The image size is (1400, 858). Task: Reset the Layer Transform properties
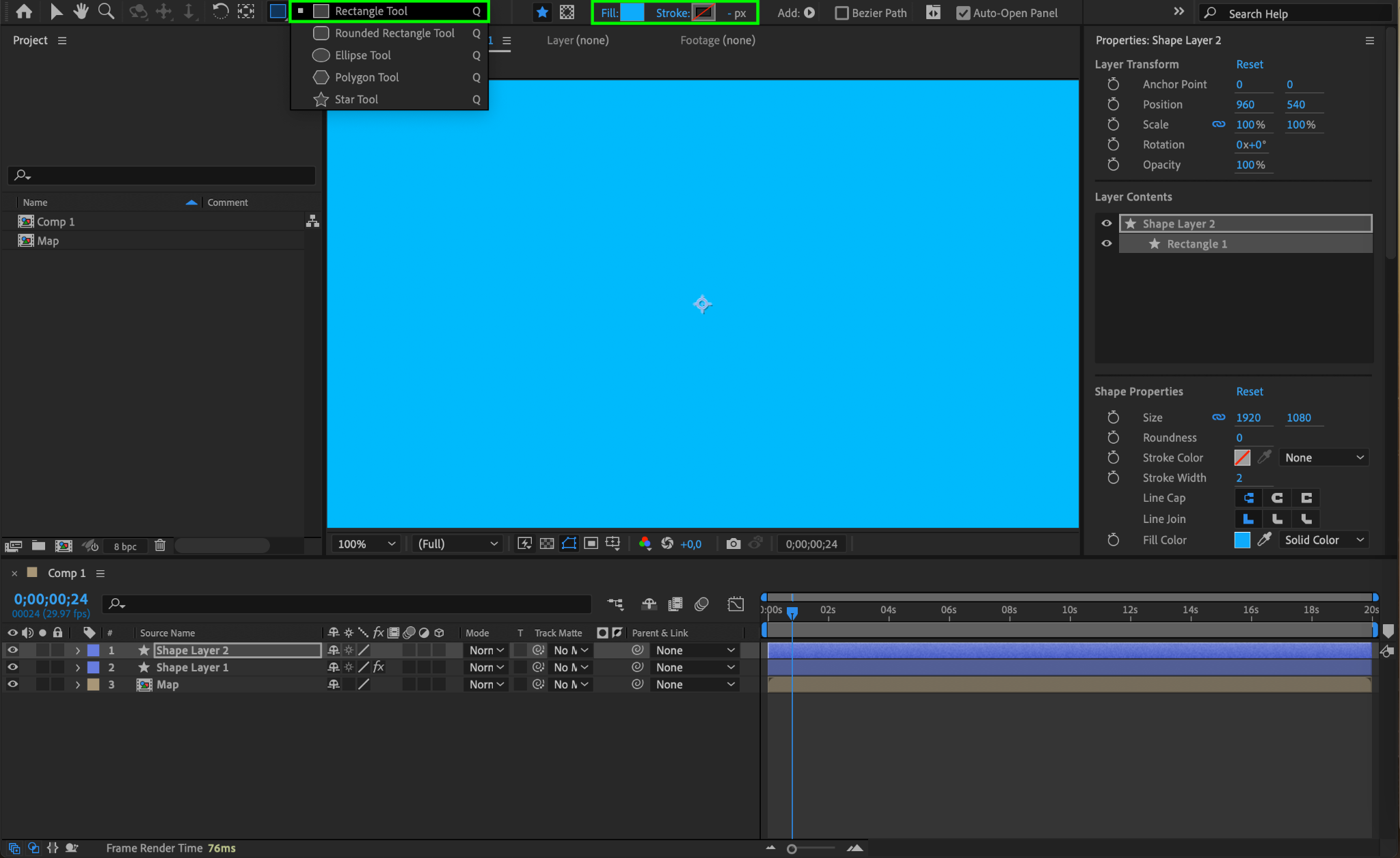[1249, 64]
